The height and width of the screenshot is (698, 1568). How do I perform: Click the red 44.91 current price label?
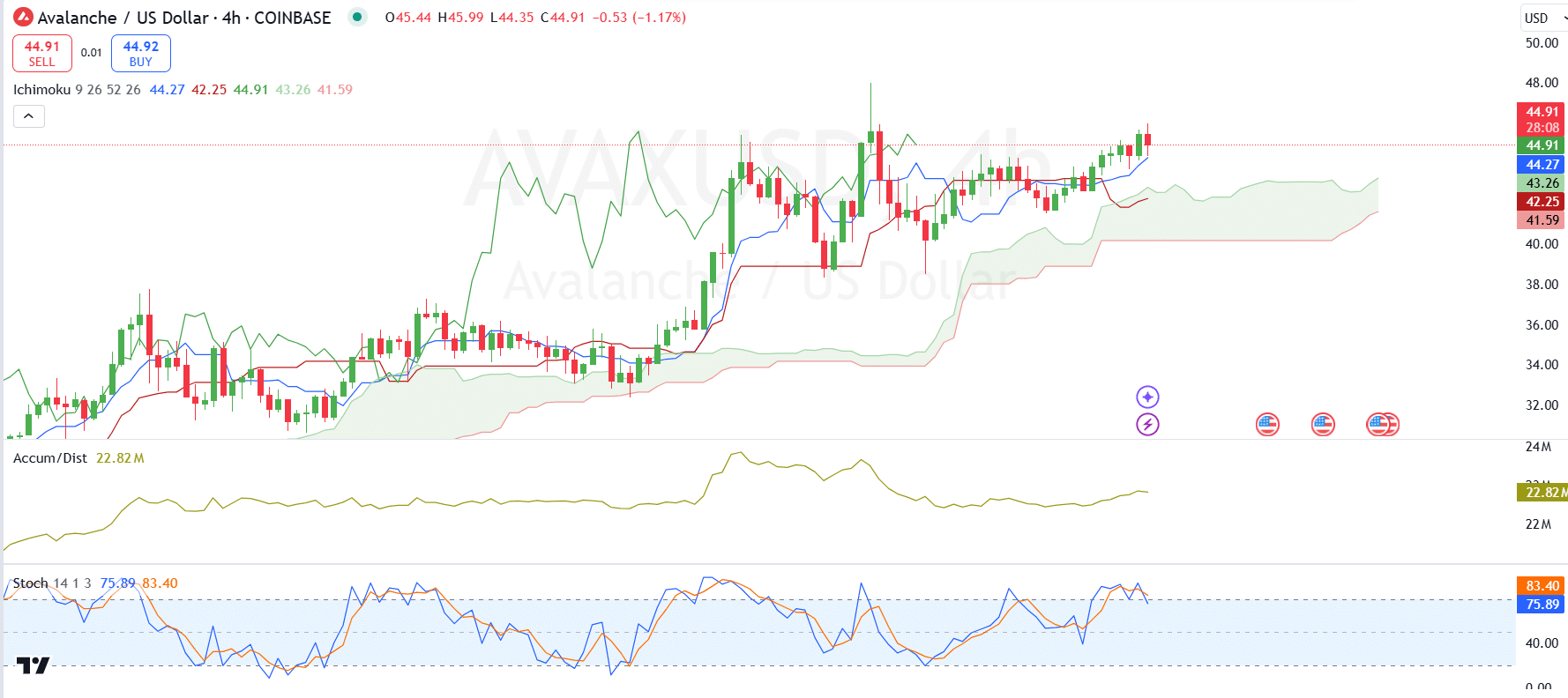(x=1542, y=119)
